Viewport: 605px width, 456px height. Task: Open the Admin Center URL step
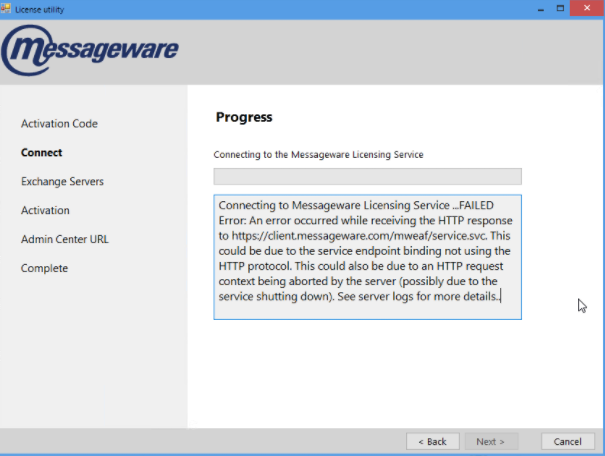(x=65, y=240)
